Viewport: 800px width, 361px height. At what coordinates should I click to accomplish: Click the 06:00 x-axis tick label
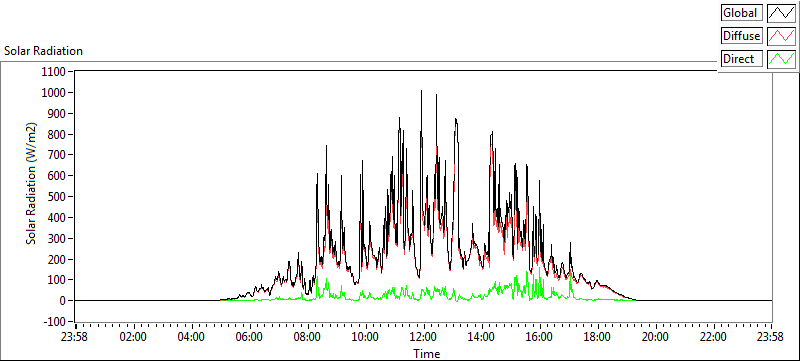(x=249, y=337)
